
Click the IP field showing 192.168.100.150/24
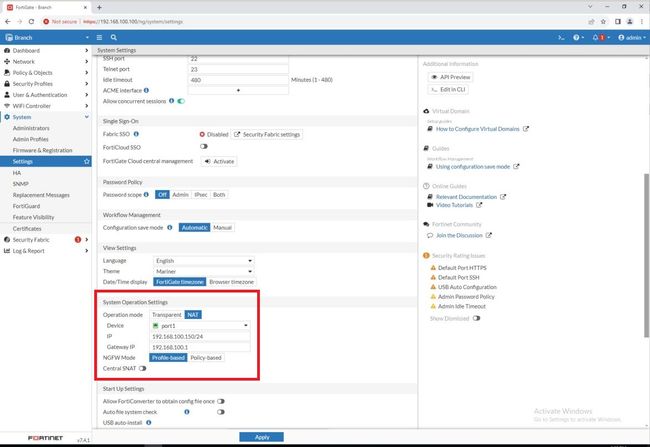[200, 336]
